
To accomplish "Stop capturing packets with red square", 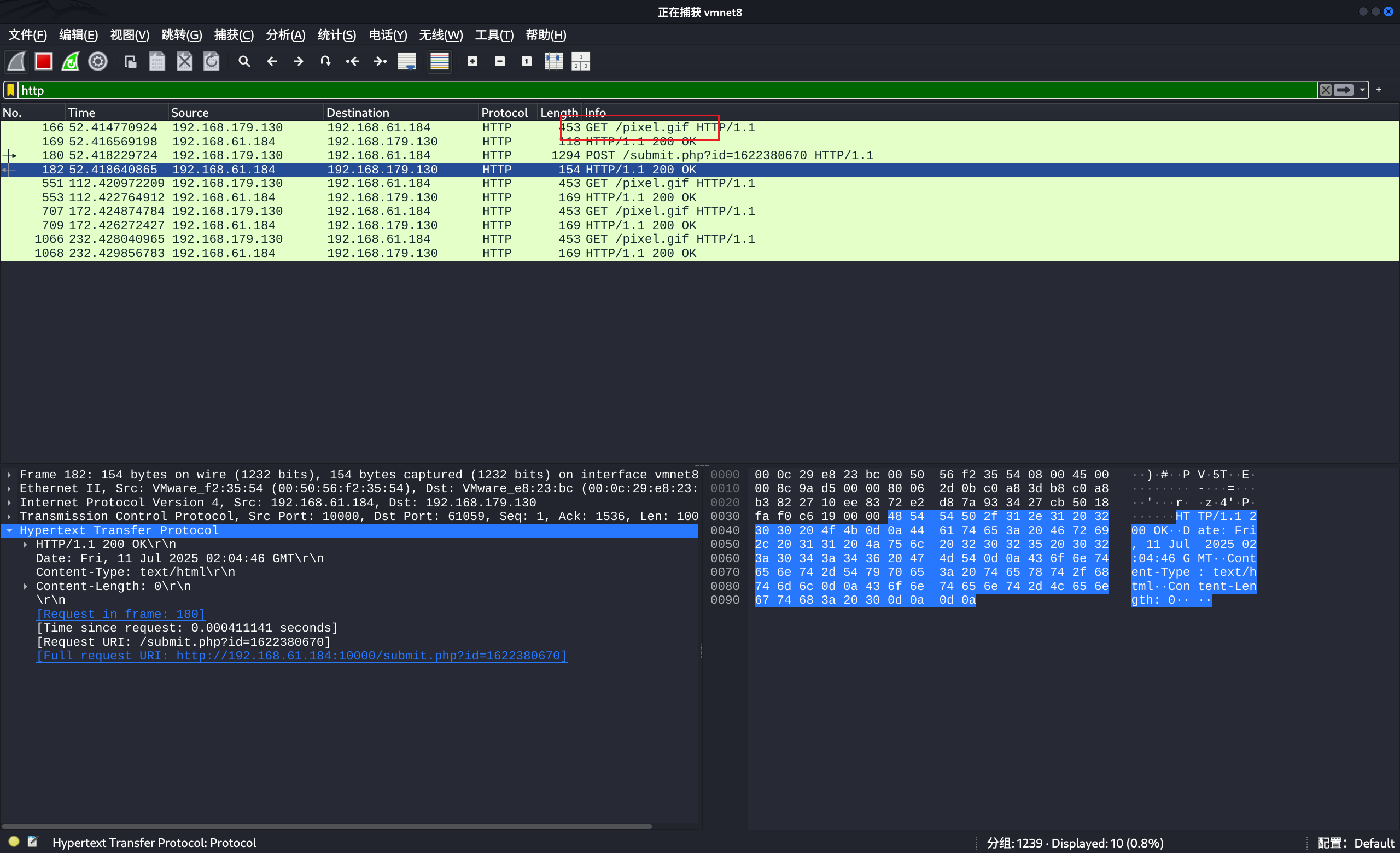I will click(44, 61).
